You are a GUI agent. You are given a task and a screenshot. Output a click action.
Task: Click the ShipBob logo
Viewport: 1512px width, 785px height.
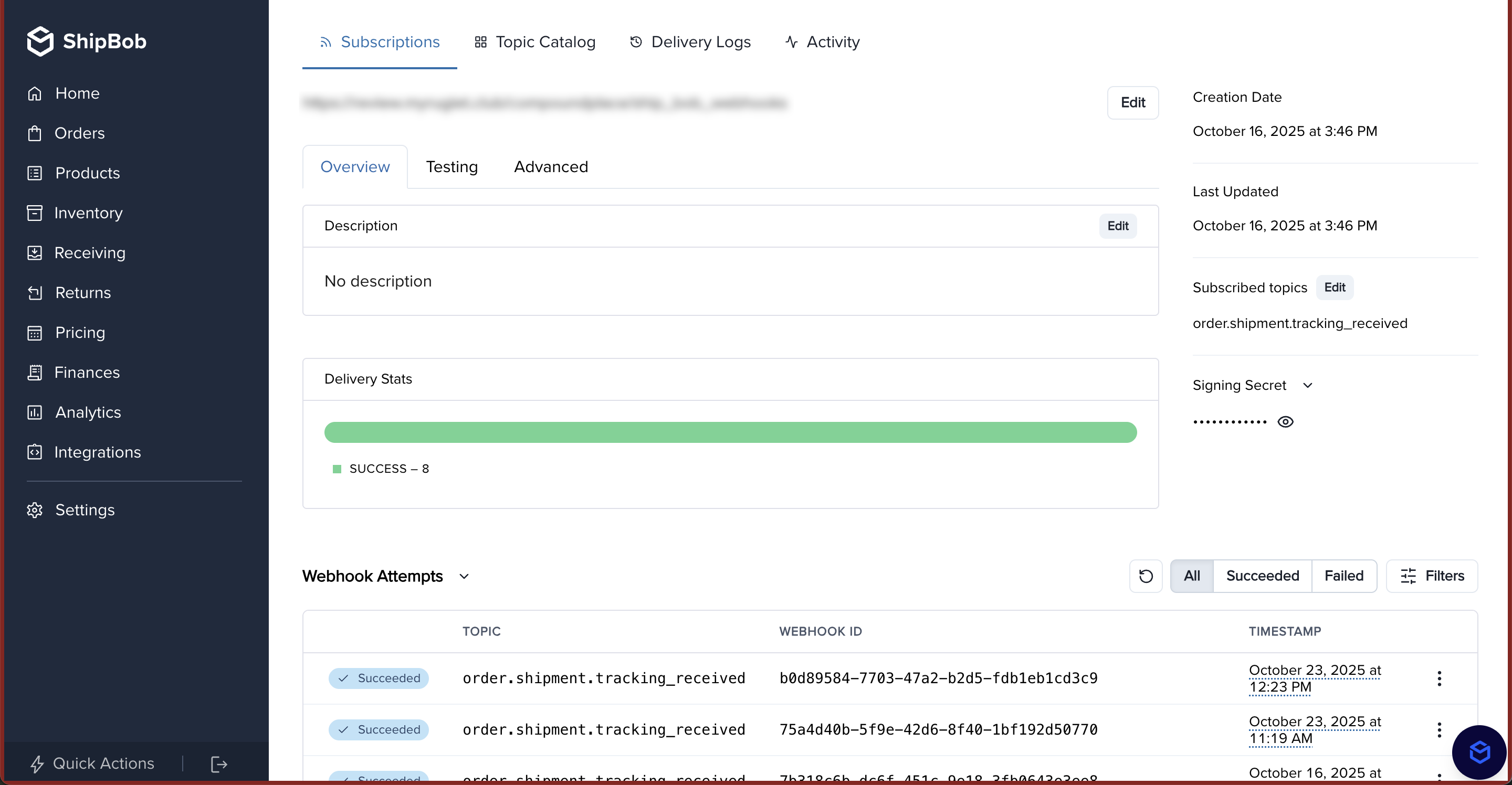tap(87, 40)
